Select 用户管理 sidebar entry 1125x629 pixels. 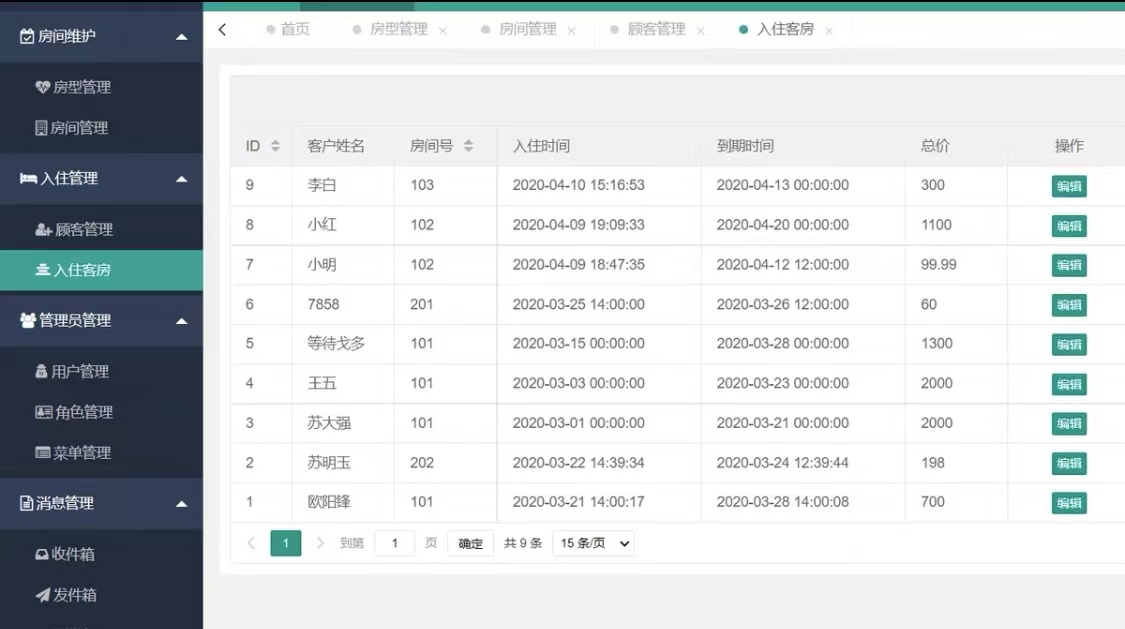[79, 371]
